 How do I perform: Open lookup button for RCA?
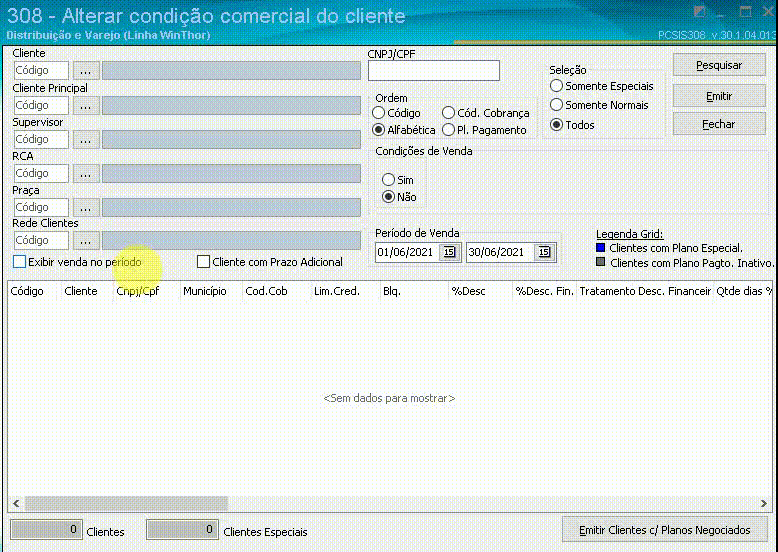(x=86, y=174)
